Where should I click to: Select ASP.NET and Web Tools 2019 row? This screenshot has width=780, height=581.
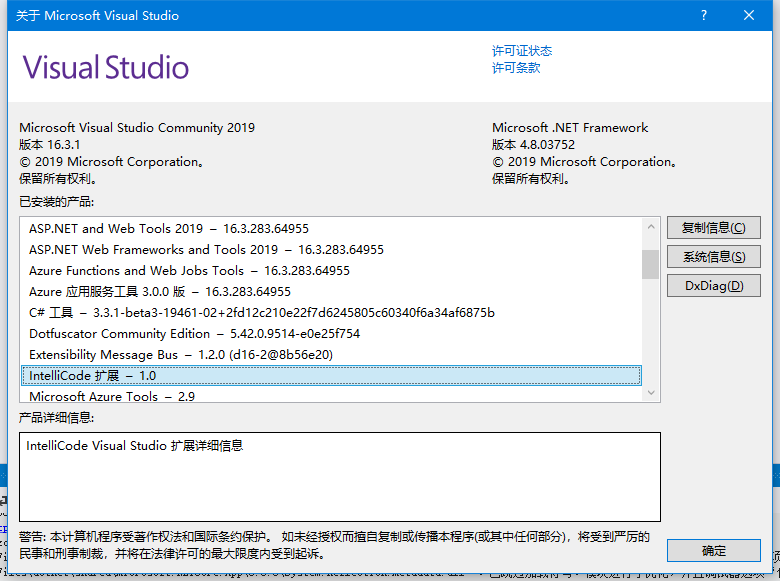coord(331,229)
